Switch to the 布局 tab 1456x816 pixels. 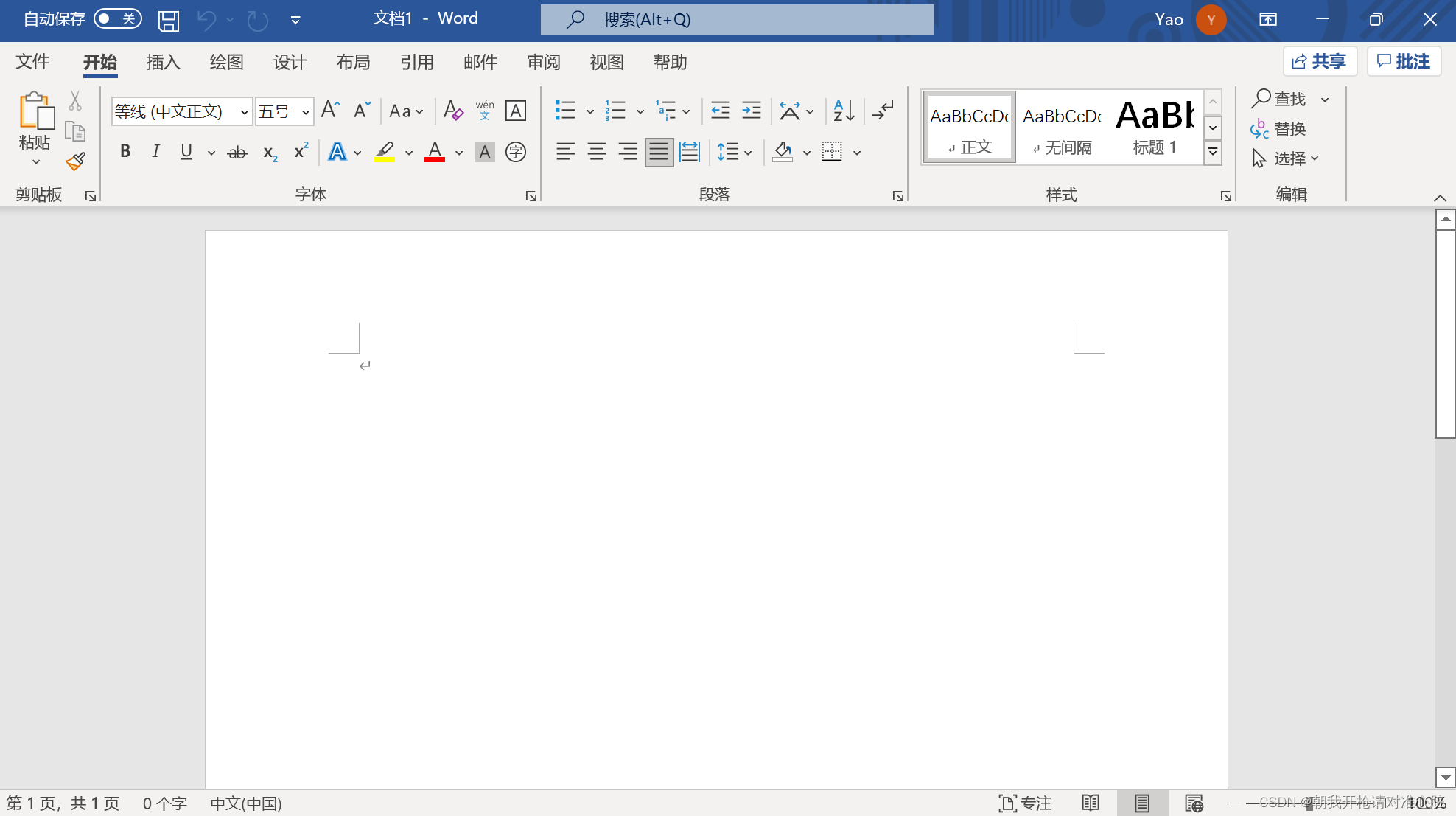click(x=353, y=62)
